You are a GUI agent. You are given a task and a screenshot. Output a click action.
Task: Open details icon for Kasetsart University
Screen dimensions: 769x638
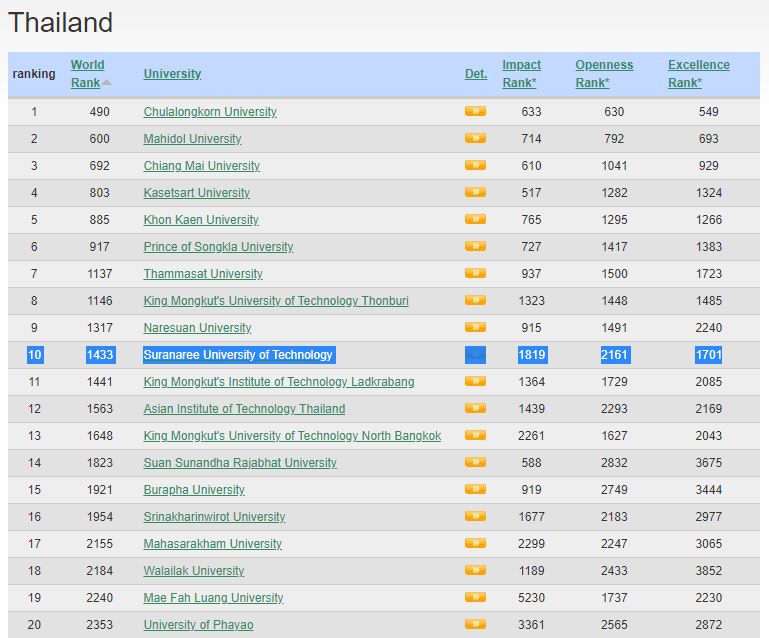click(x=475, y=192)
